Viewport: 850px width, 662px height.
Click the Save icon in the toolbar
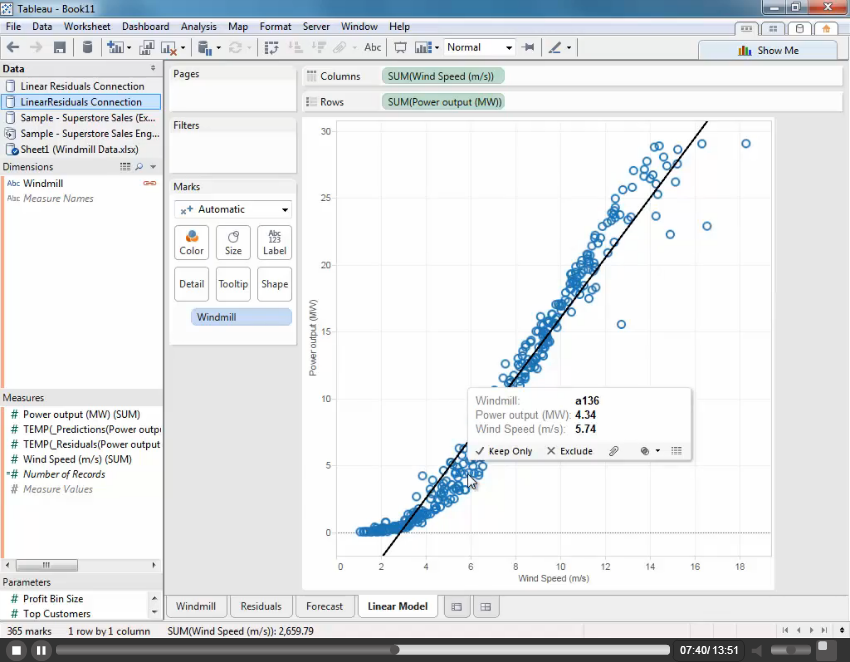click(x=60, y=47)
